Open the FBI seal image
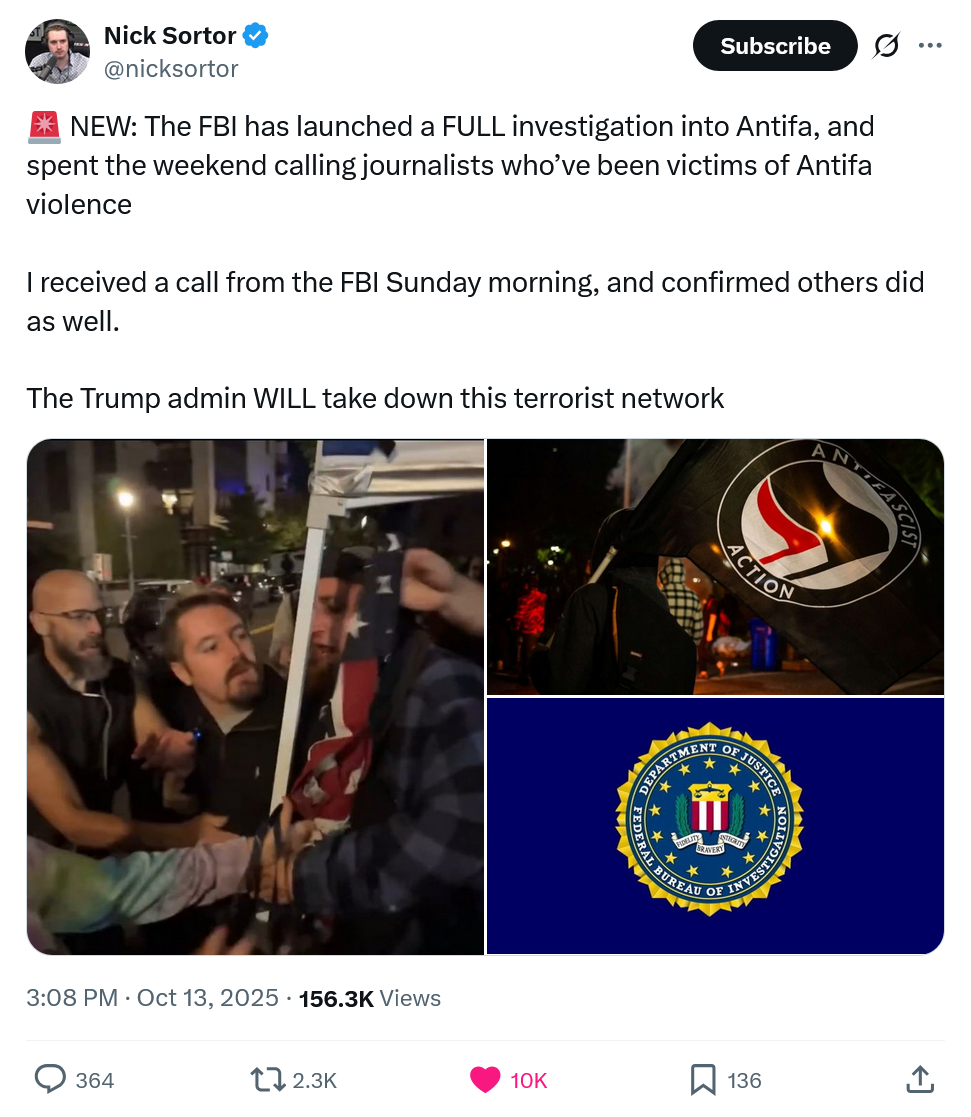Screen dimensions: 971x1117 point(715,826)
